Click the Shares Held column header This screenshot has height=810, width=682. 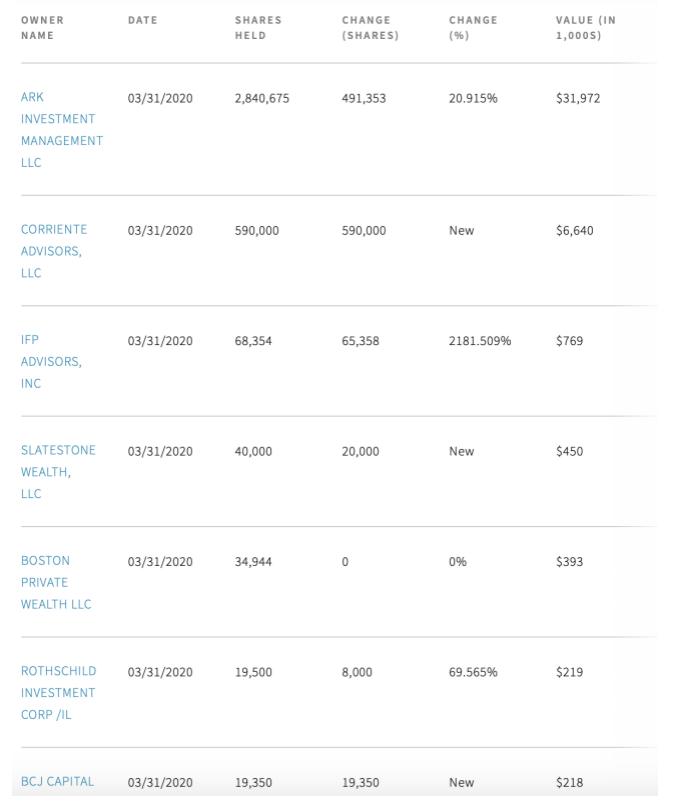pos(258,28)
